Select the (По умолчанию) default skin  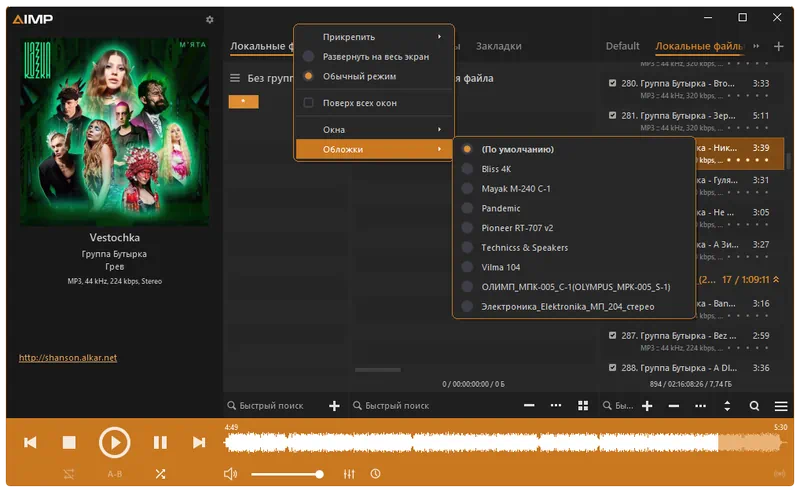tap(573, 150)
